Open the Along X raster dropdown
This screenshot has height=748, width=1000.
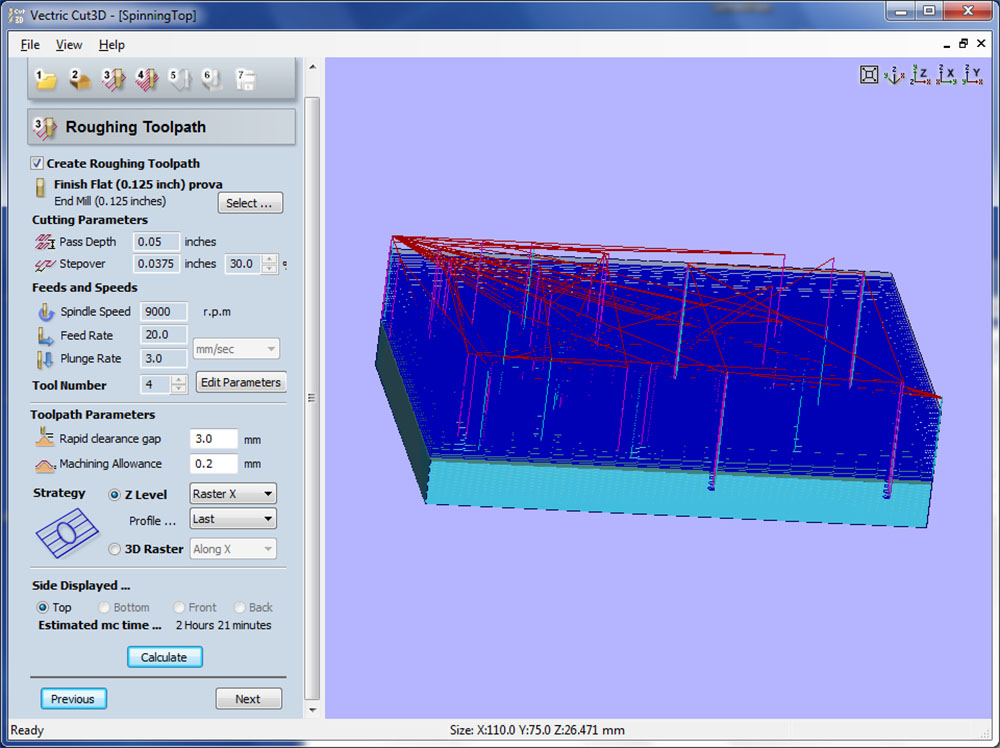(x=233, y=549)
